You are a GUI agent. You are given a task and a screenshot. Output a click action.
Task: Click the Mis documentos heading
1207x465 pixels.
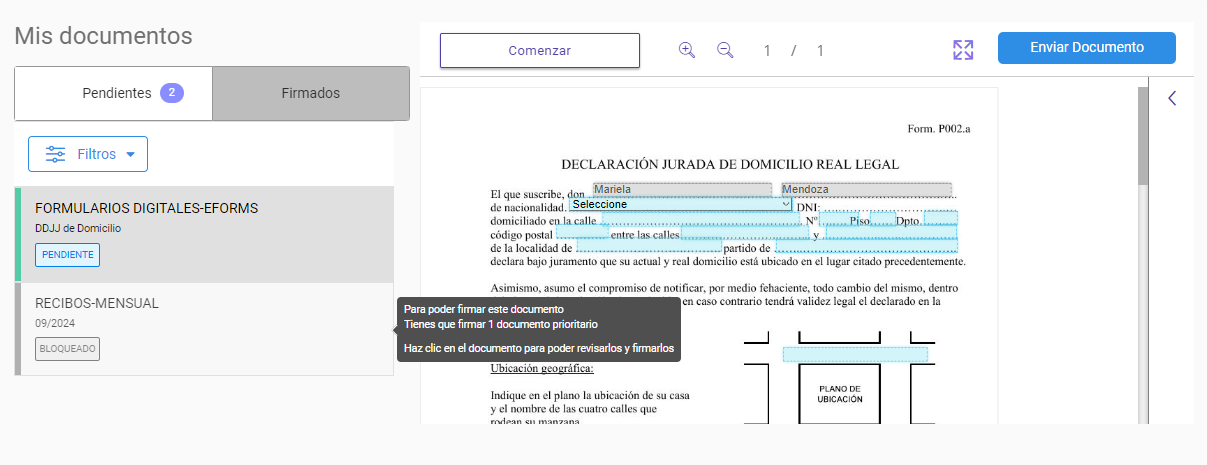[x=103, y=36]
